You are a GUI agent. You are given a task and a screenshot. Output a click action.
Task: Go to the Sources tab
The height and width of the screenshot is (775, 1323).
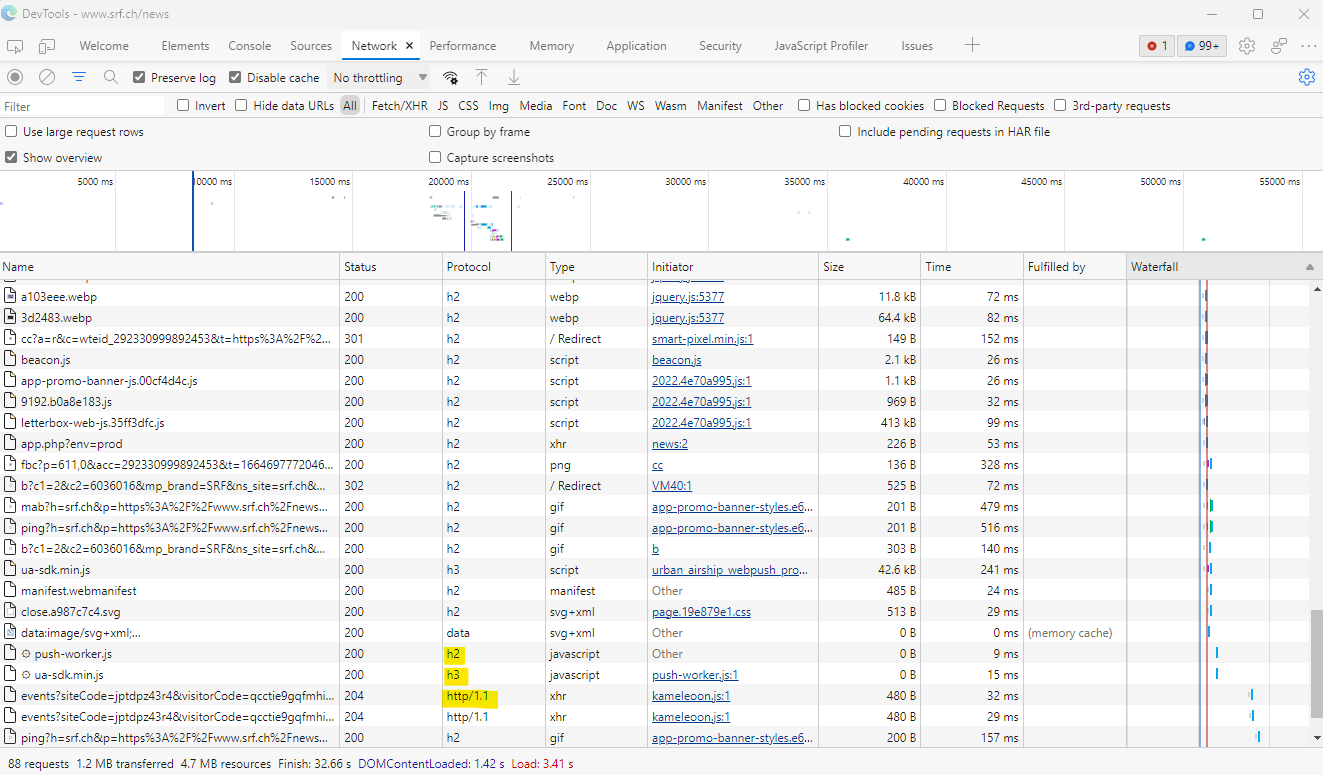[311, 46]
